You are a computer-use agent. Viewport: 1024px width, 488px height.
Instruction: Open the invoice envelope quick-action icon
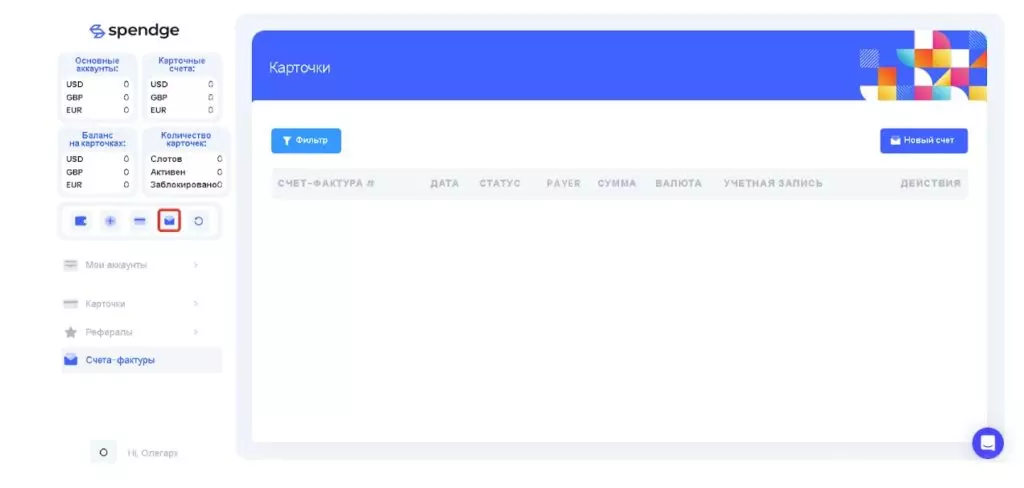point(169,221)
